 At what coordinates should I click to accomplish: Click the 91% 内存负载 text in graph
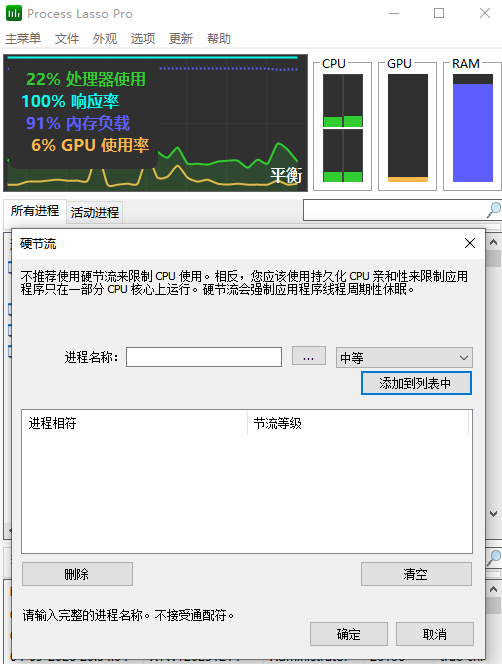coord(78,123)
